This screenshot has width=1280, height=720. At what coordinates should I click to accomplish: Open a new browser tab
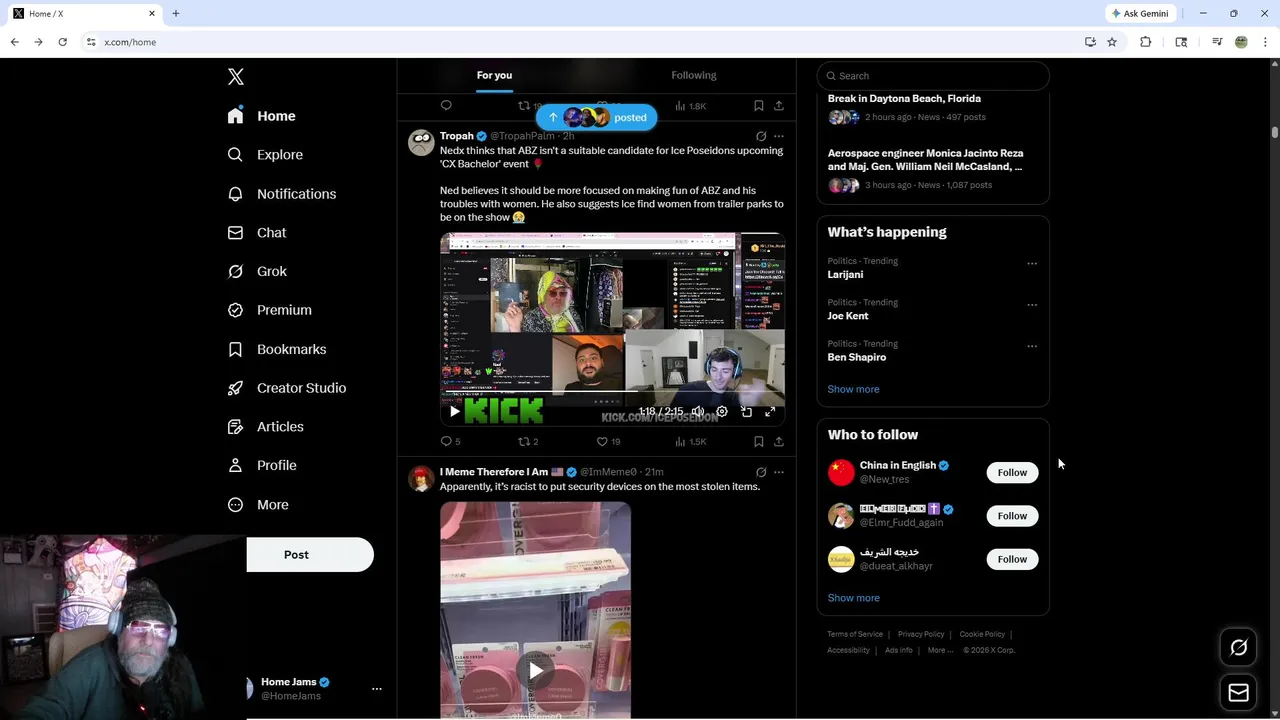[176, 14]
